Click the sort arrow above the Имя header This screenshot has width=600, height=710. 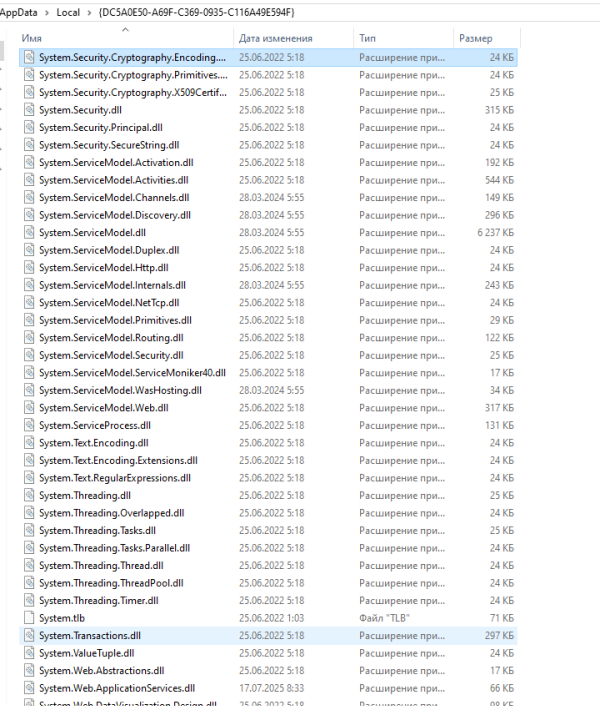click(x=125, y=29)
